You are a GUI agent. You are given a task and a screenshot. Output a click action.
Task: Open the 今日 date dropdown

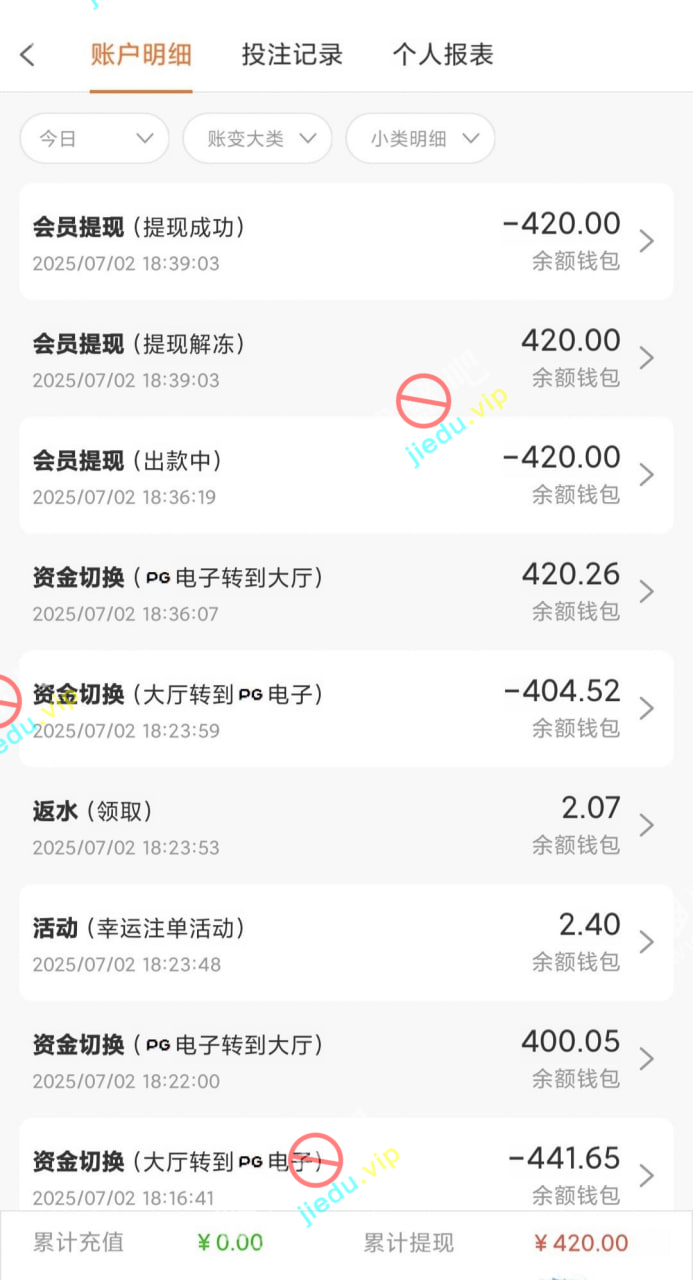tap(94, 139)
